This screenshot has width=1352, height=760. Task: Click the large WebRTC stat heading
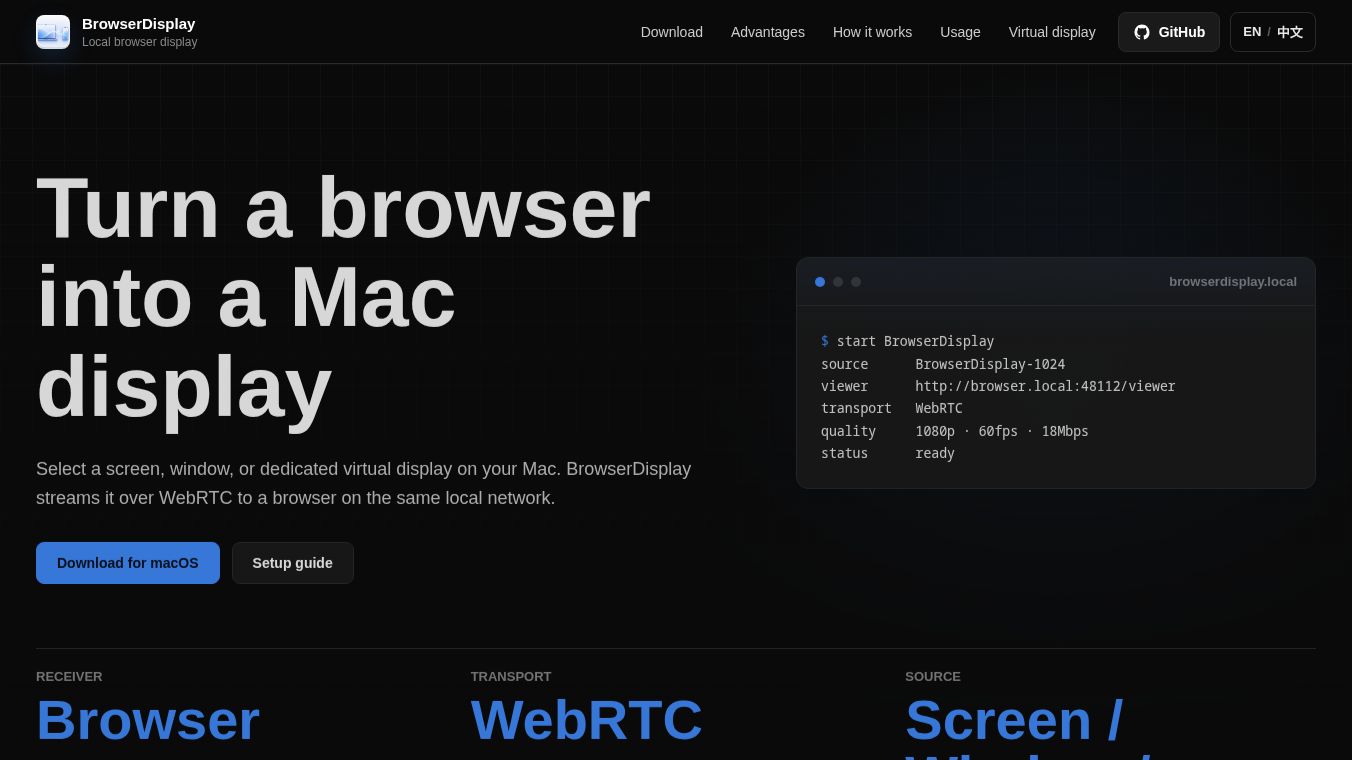[x=587, y=720]
